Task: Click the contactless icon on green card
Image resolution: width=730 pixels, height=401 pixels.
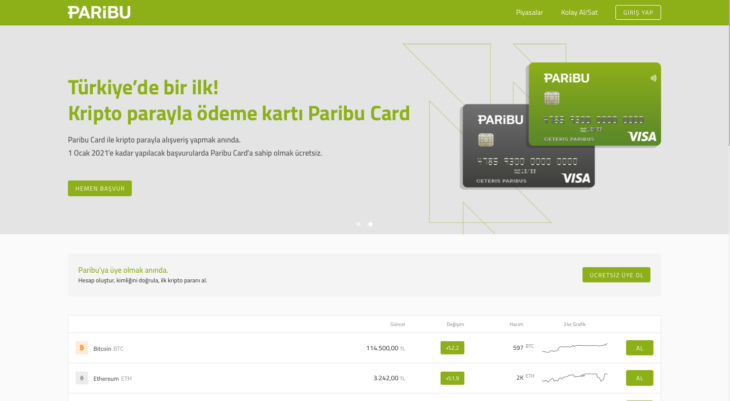Action: [653, 78]
